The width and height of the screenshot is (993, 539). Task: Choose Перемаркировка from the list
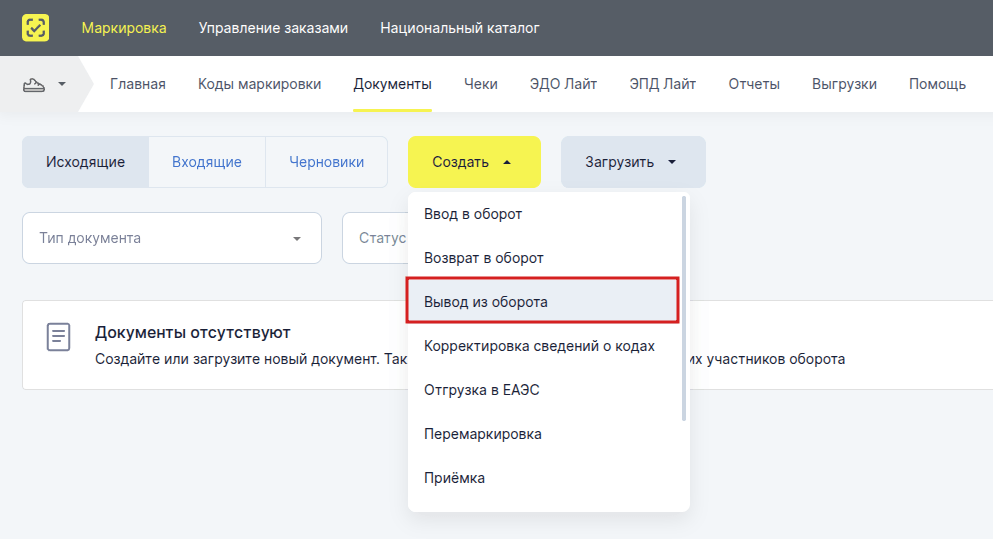[545, 434]
